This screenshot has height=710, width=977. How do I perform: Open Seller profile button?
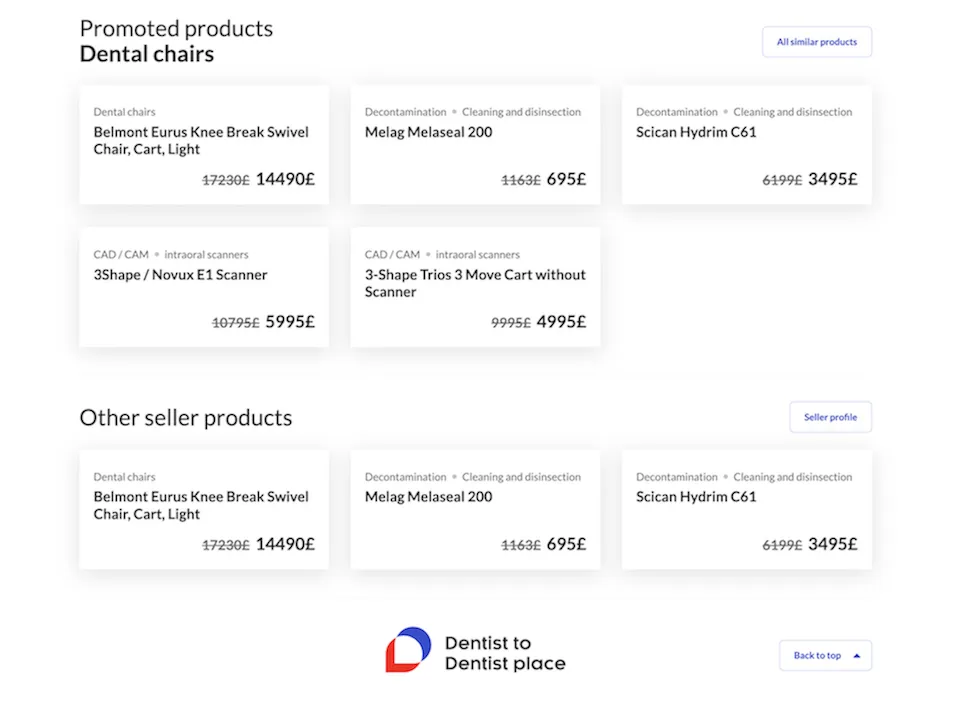click(x=830, y=417)
